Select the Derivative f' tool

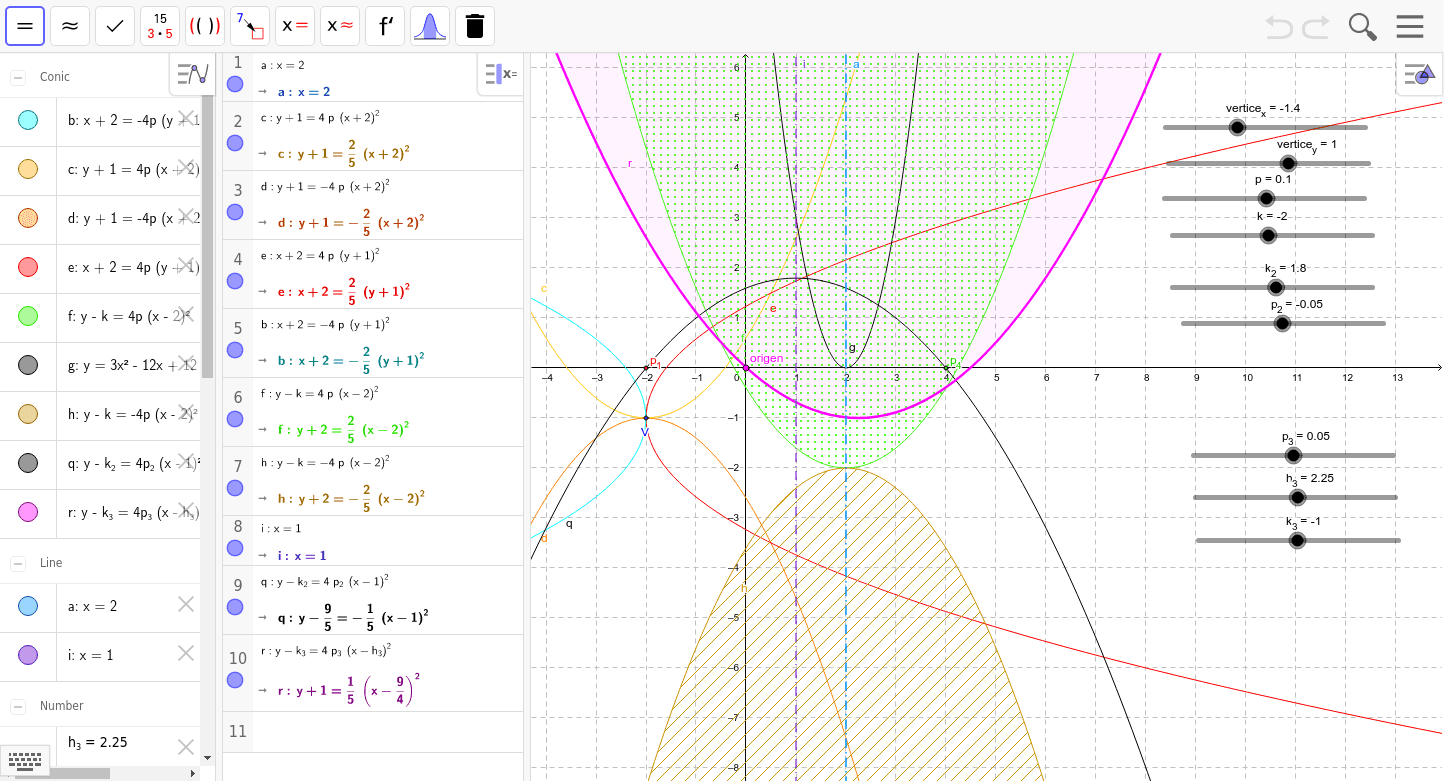(385, 26)
